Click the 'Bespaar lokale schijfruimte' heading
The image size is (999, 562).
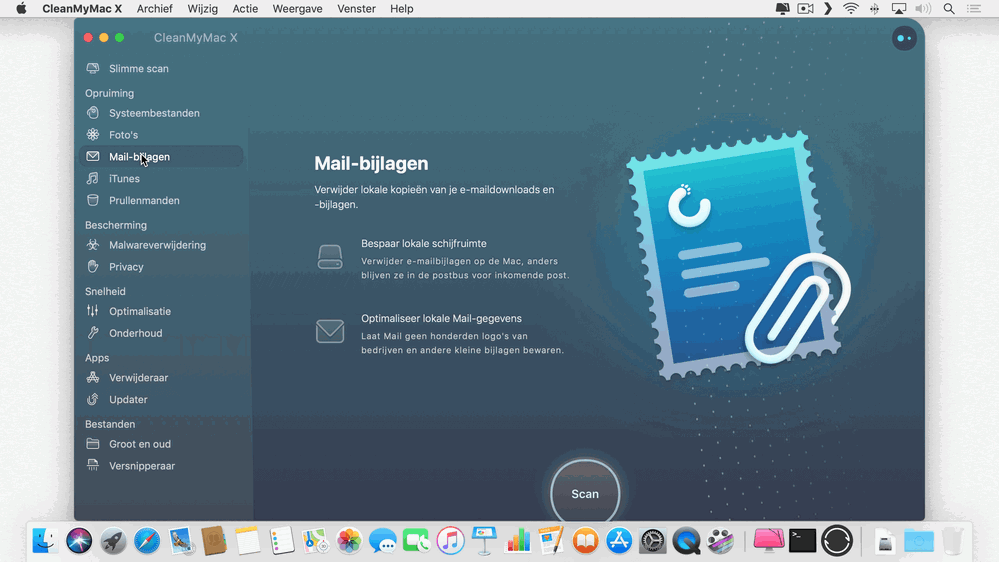pyautogui.click(x=424, y=243)
